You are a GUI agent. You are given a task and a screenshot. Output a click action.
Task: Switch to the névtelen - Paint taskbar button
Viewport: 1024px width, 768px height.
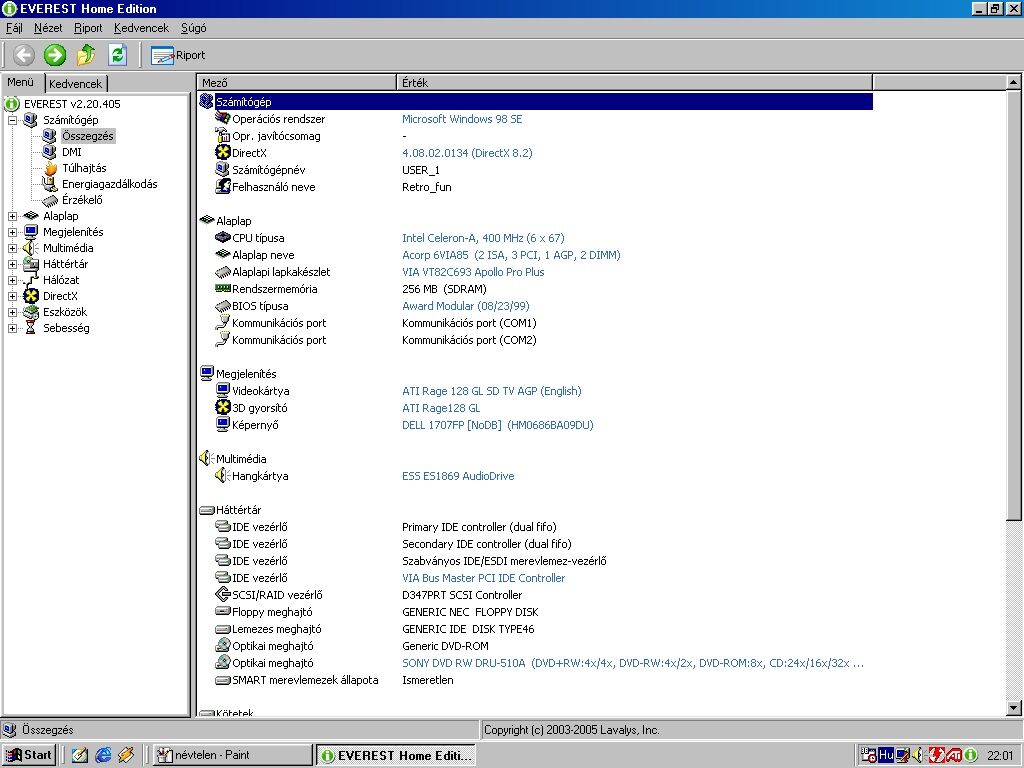point(234,754)
